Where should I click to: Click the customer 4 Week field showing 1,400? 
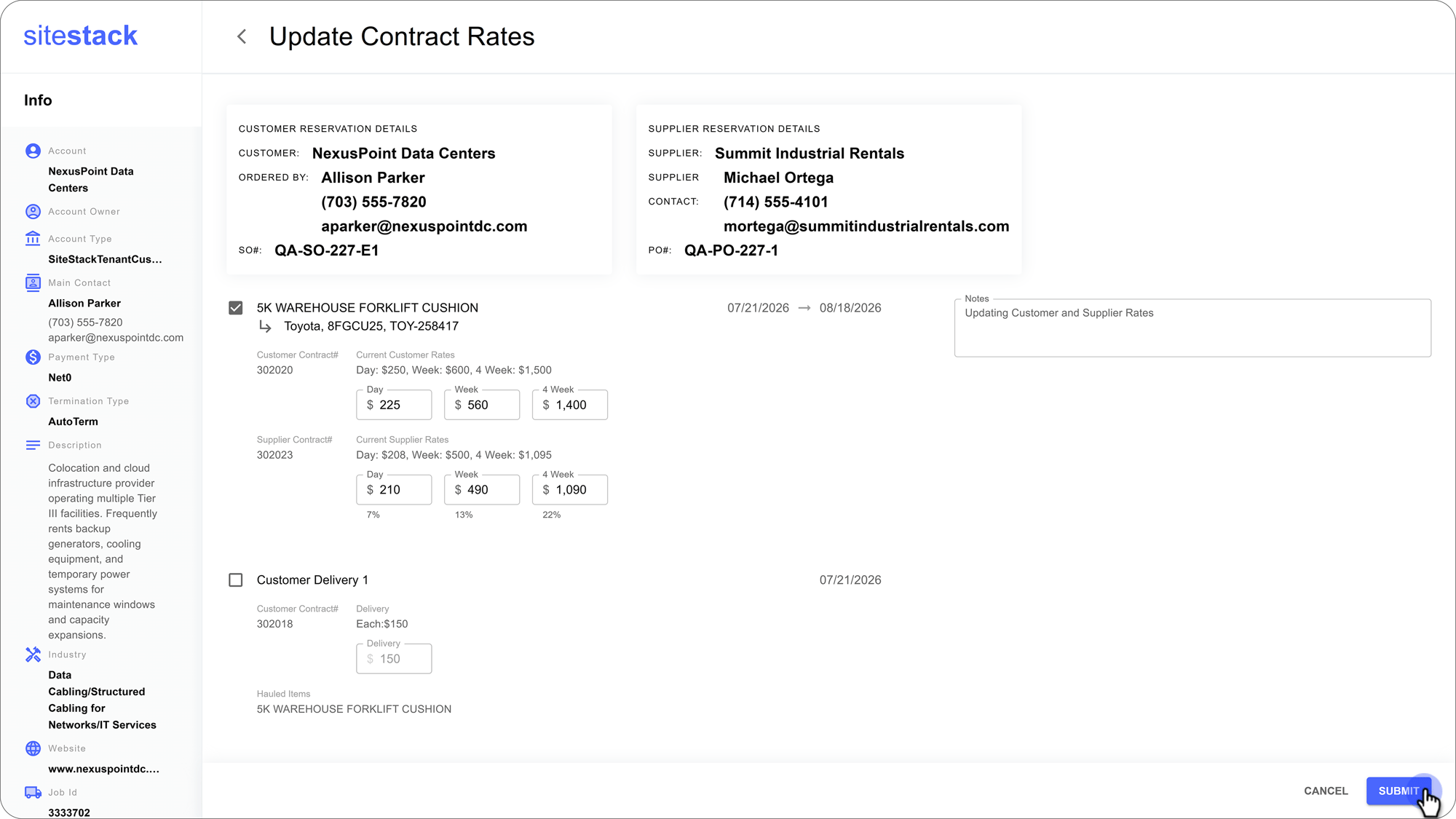[570, 405]
